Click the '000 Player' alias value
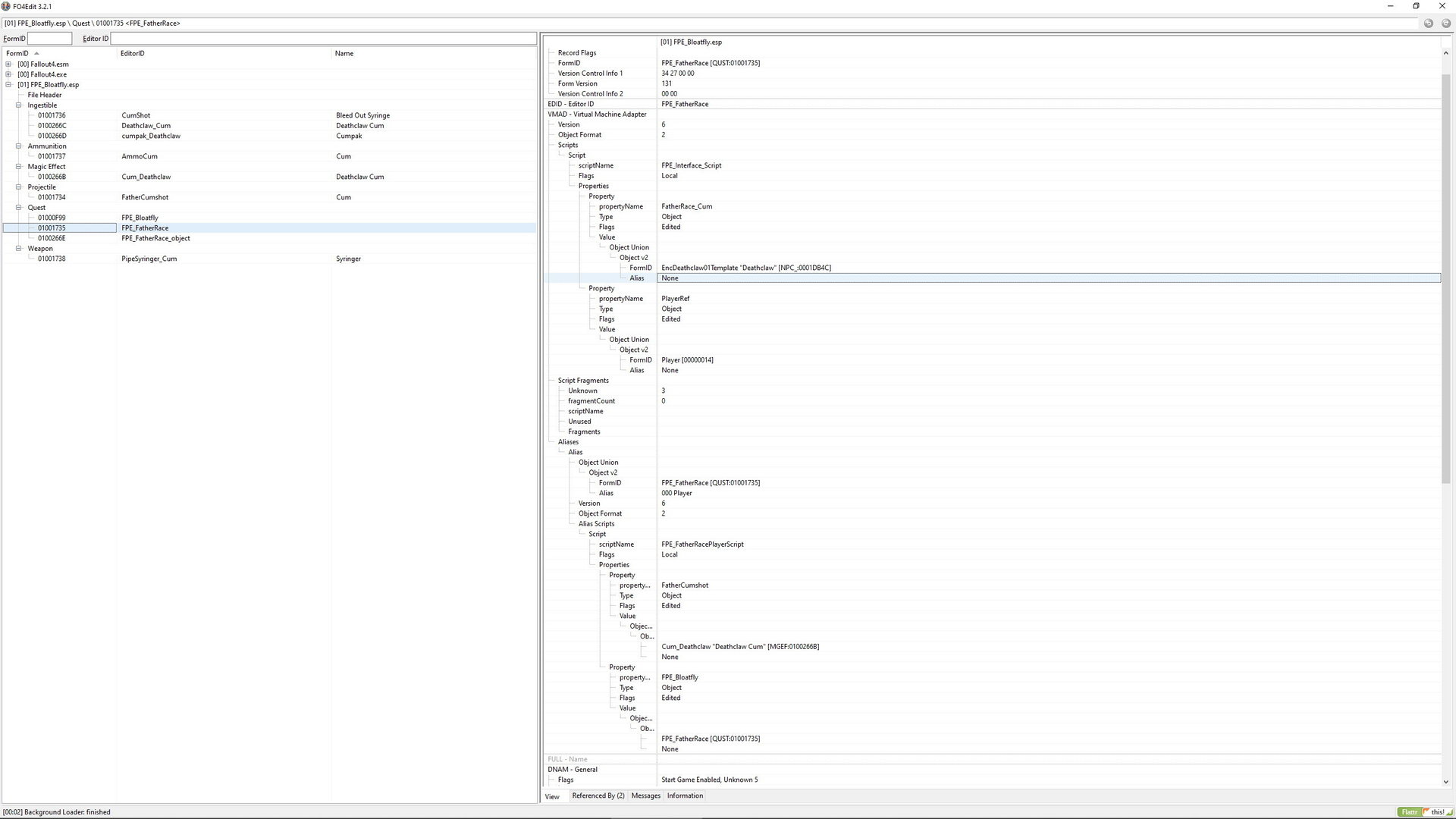This screenshot has height=819, width=1456. coord(676,493)
